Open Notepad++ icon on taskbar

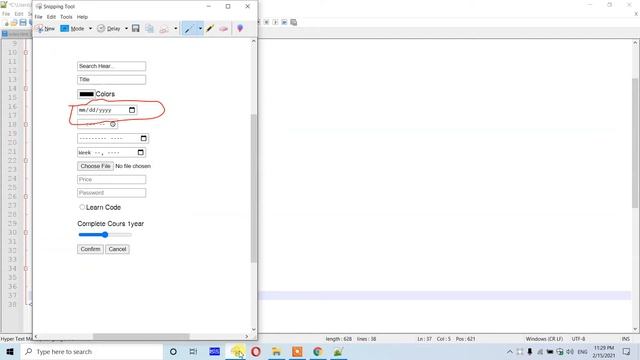[x=338, y=351]
